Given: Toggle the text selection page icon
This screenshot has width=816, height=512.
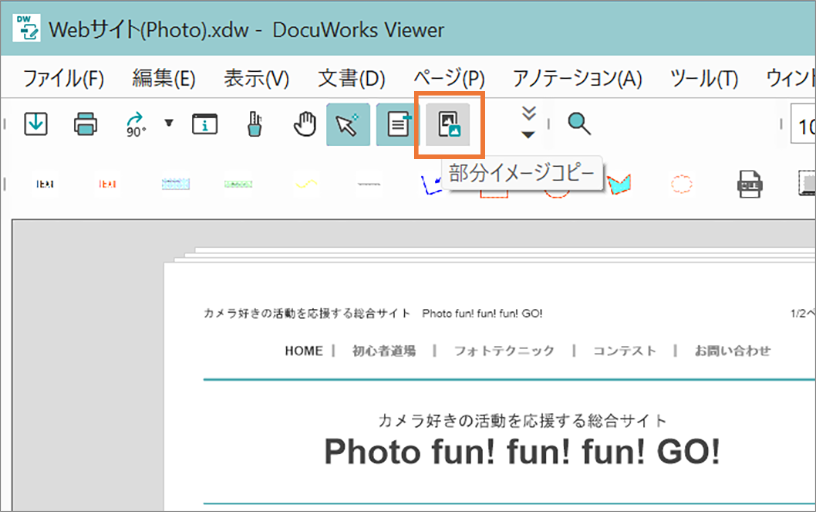Looking at the screenshot, I should (398, 124).
